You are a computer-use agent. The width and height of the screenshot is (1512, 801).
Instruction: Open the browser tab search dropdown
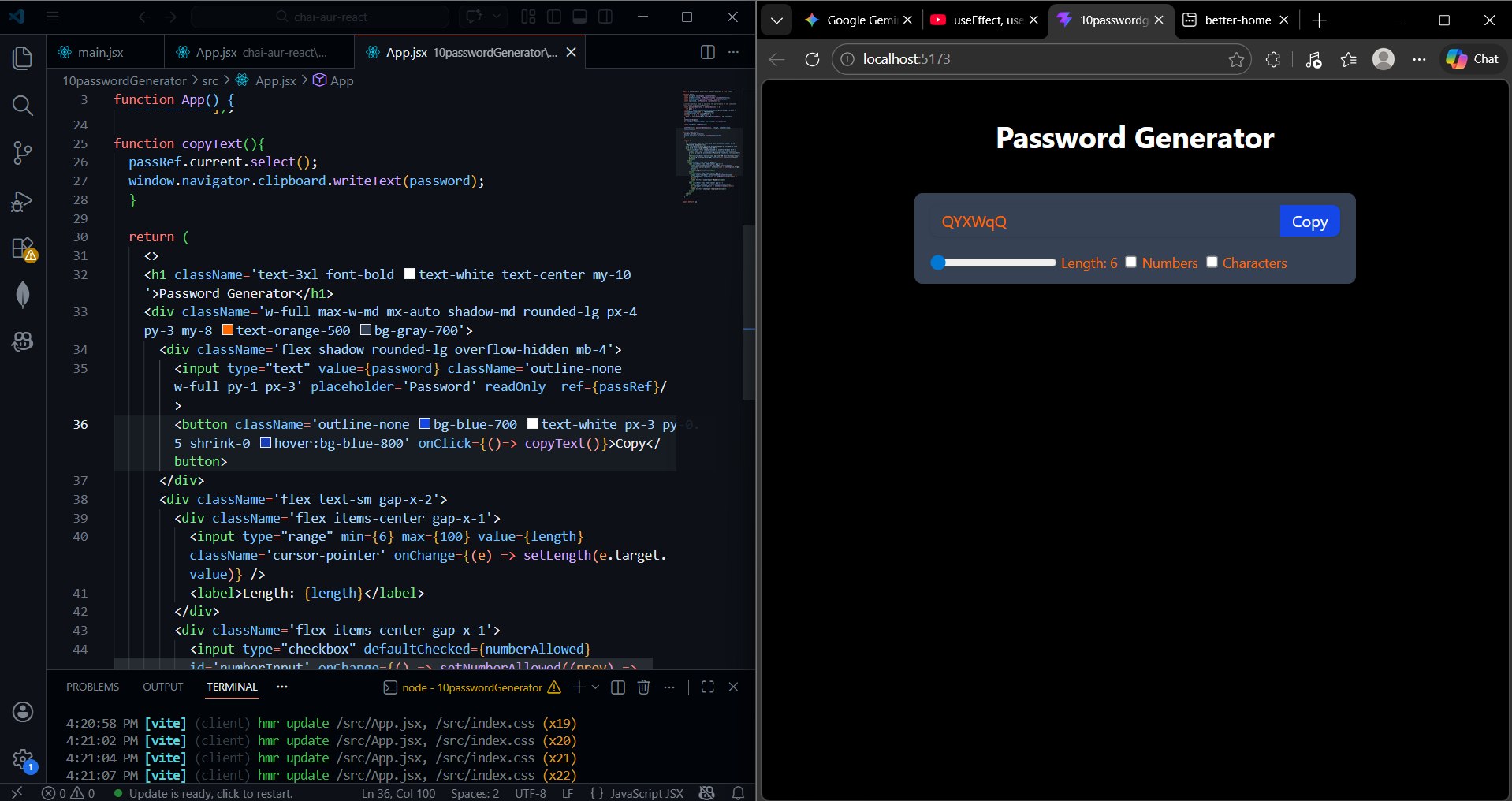(776, 20)
